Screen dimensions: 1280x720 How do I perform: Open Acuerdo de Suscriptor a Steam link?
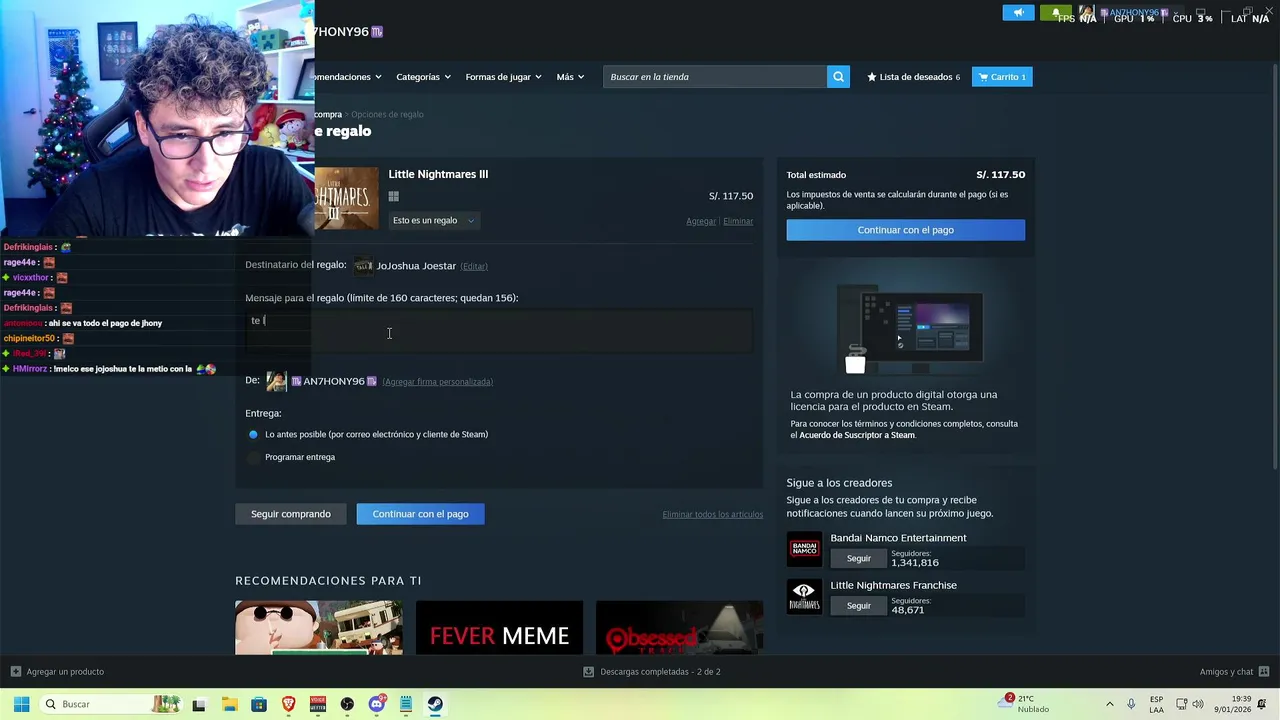tap(857, 435)
